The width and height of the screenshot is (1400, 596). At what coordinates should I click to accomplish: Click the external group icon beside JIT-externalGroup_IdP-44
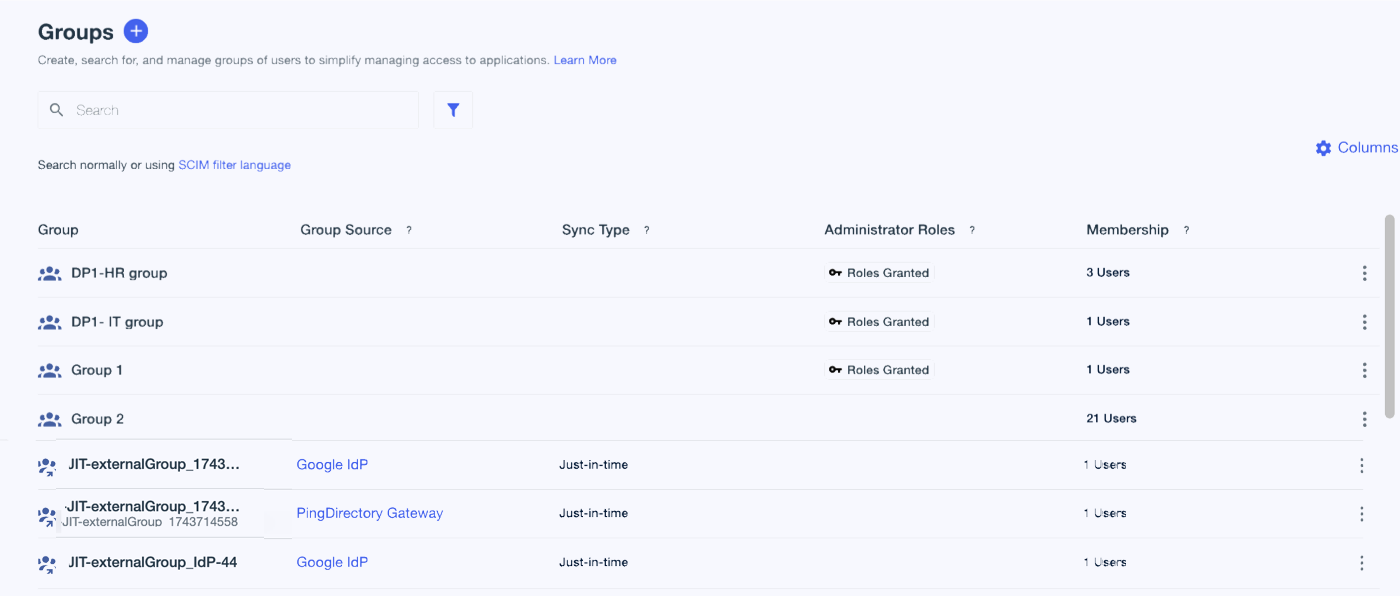46,562
